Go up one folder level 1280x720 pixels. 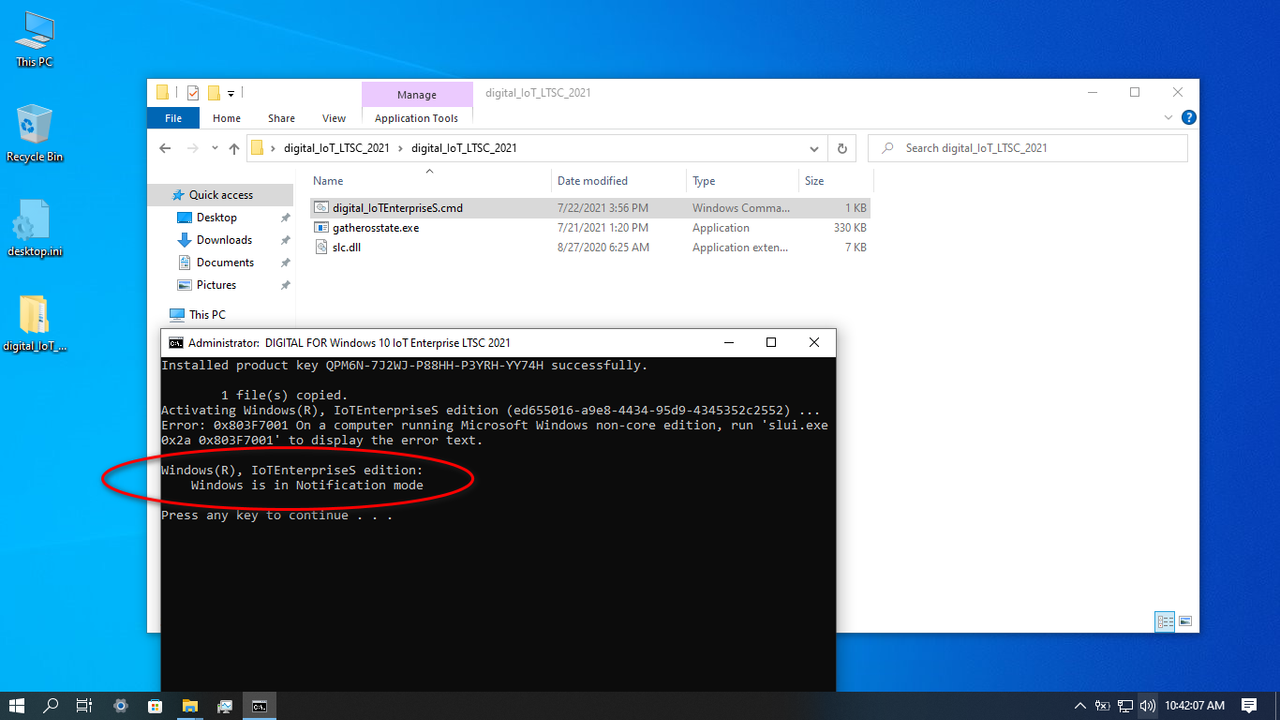pos(234,148)
